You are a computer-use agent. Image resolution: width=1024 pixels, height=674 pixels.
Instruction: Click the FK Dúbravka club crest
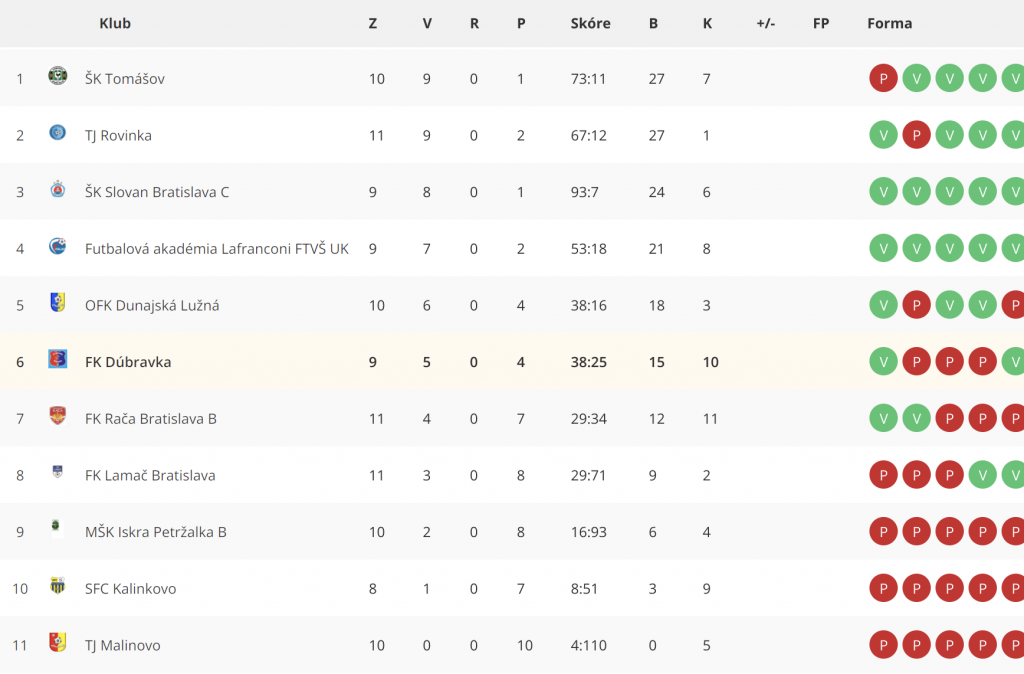pyautogui.click(x=57, y=359)
